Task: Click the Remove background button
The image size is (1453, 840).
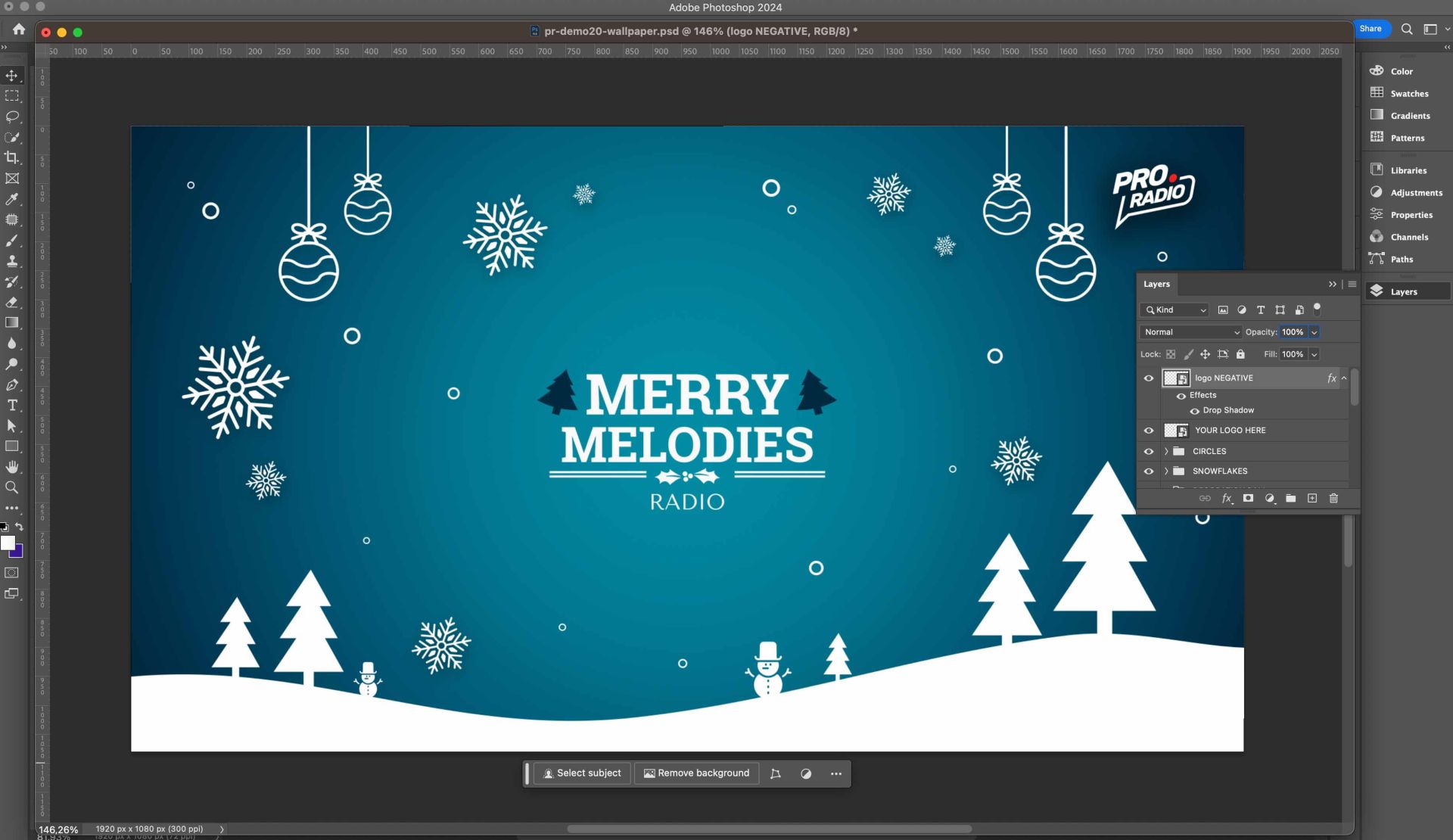Action: (696, 773)
